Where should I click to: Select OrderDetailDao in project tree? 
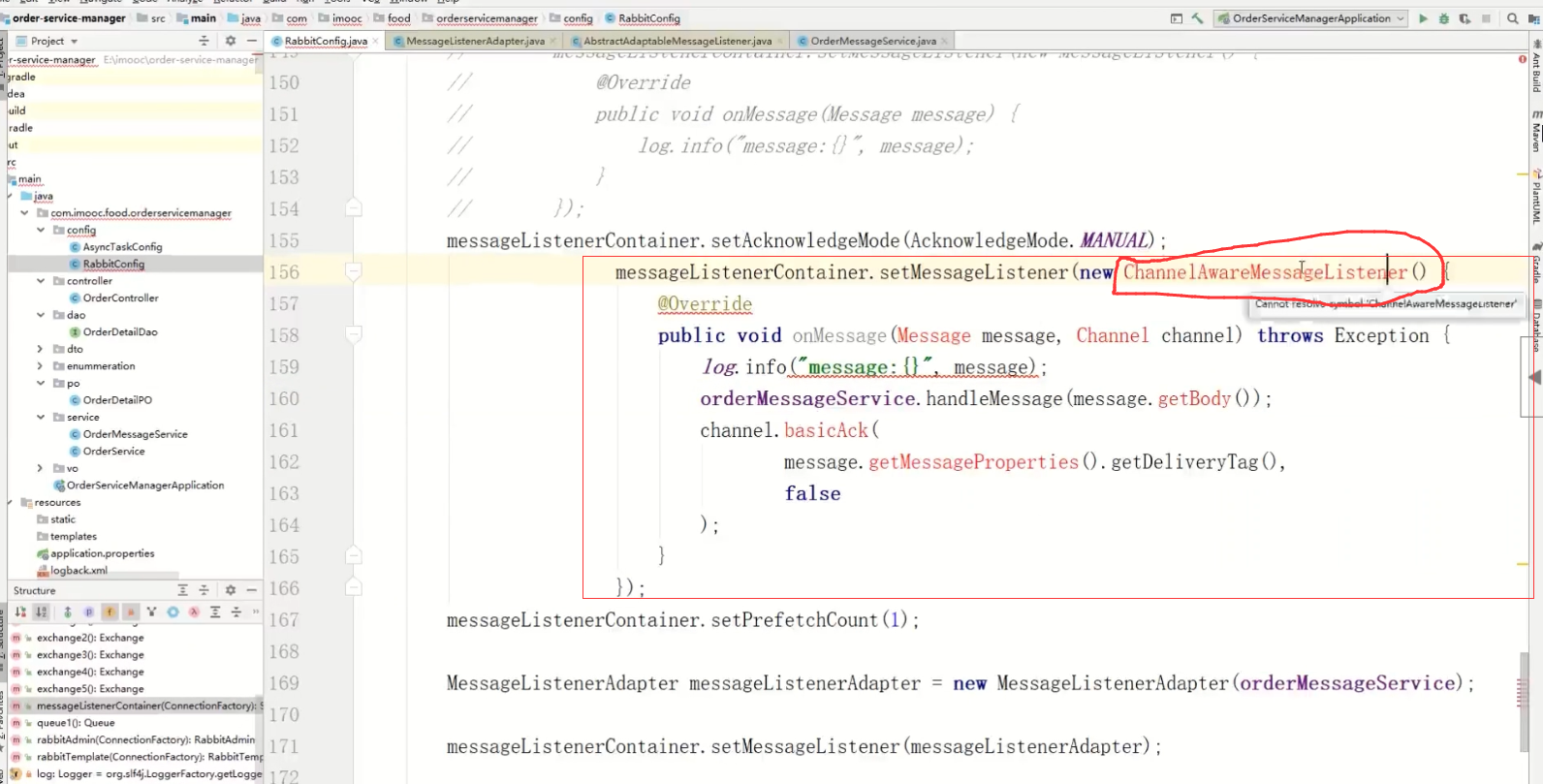(x=120, y=331)
